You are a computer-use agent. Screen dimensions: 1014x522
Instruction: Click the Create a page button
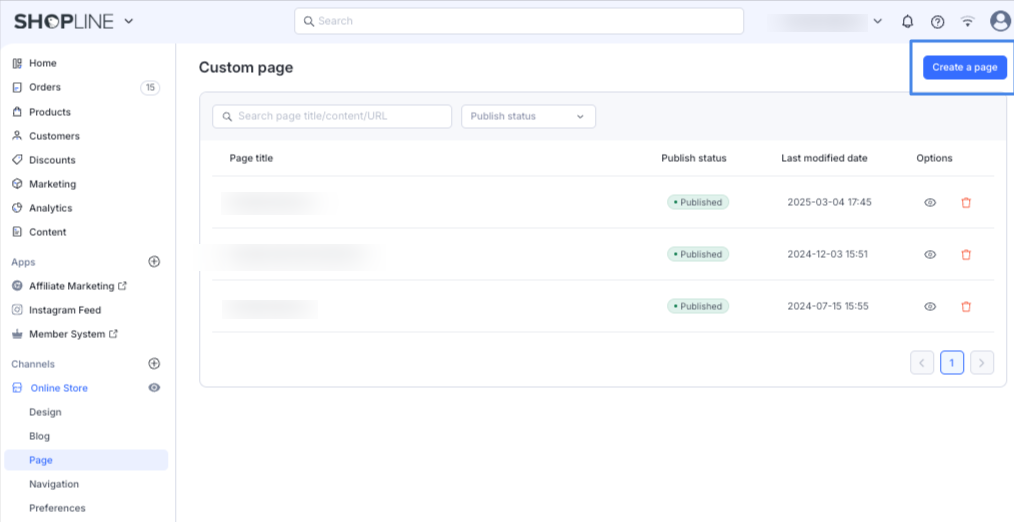click(x=964, y=67)
